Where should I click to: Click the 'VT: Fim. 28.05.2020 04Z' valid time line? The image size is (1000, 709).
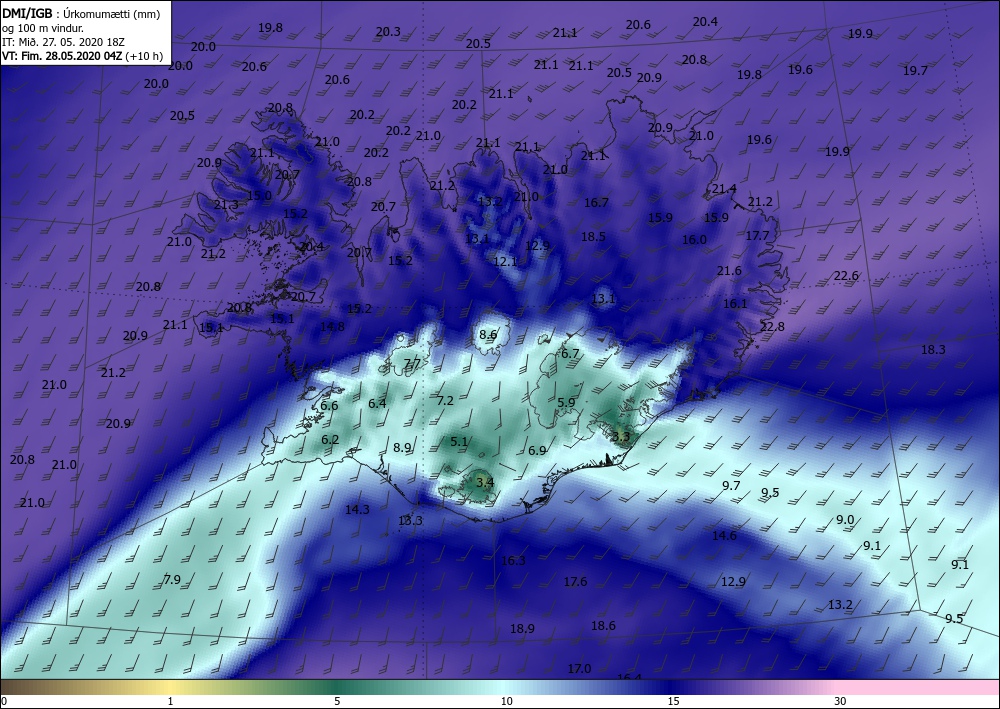[x=62, y=56]
